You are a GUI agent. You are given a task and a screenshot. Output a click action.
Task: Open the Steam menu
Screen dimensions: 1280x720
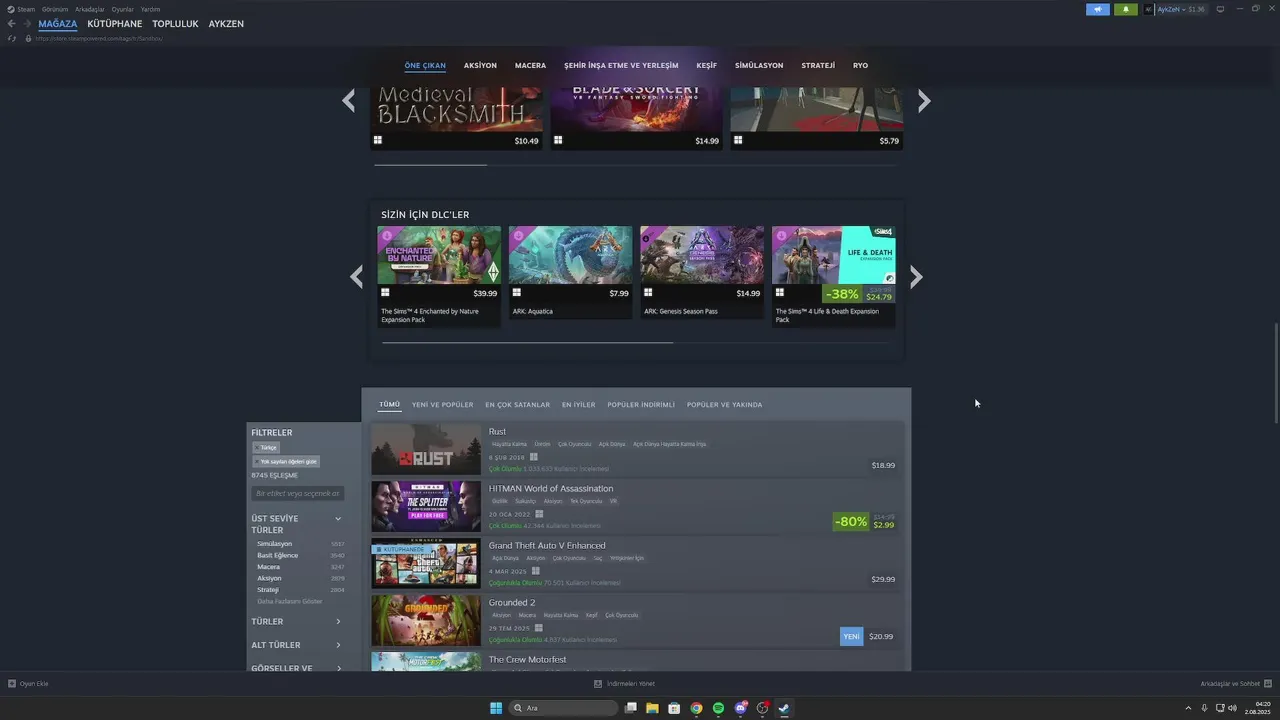26,9
